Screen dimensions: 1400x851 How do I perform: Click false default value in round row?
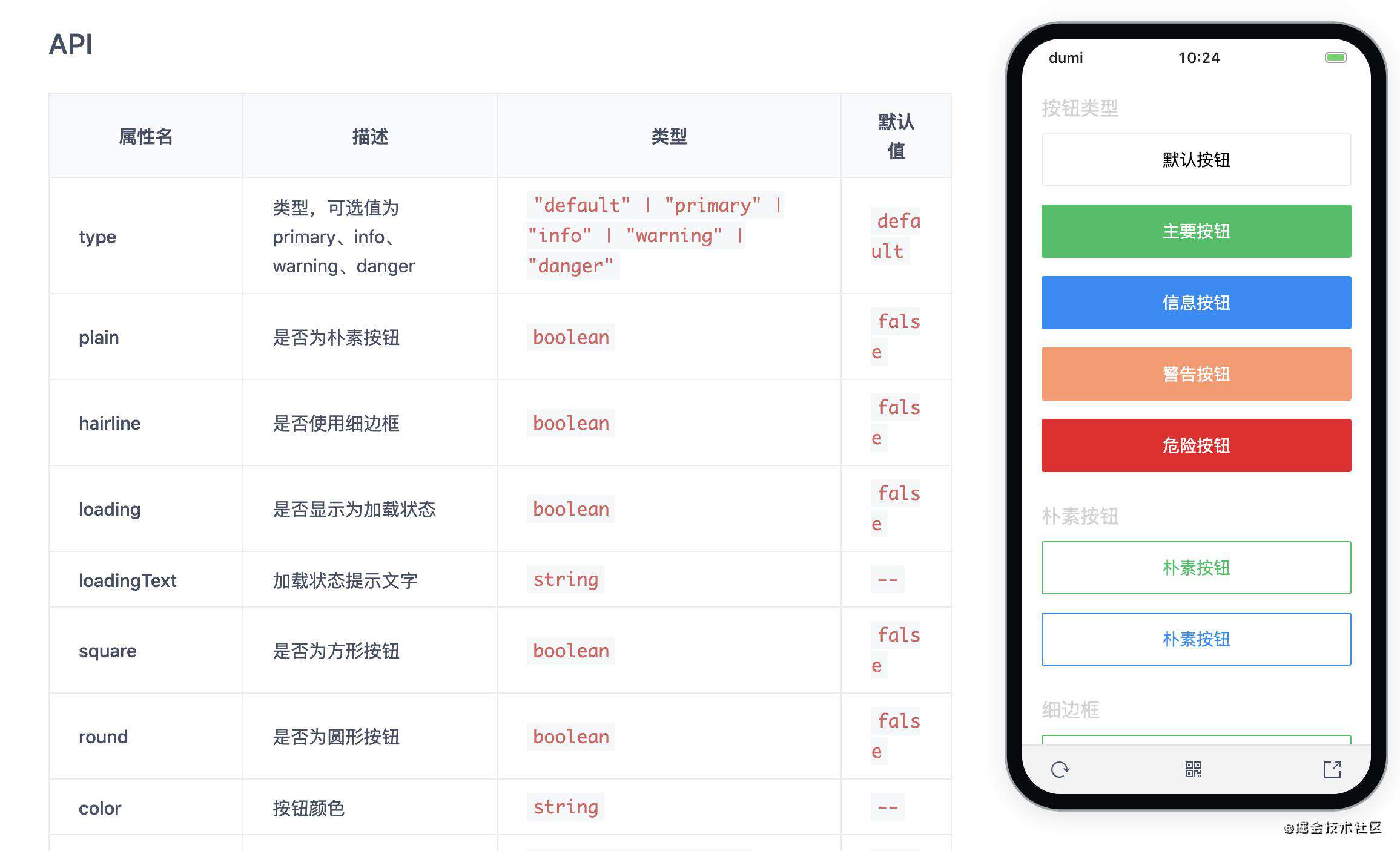pyautogui.click(x=896, y=736)
